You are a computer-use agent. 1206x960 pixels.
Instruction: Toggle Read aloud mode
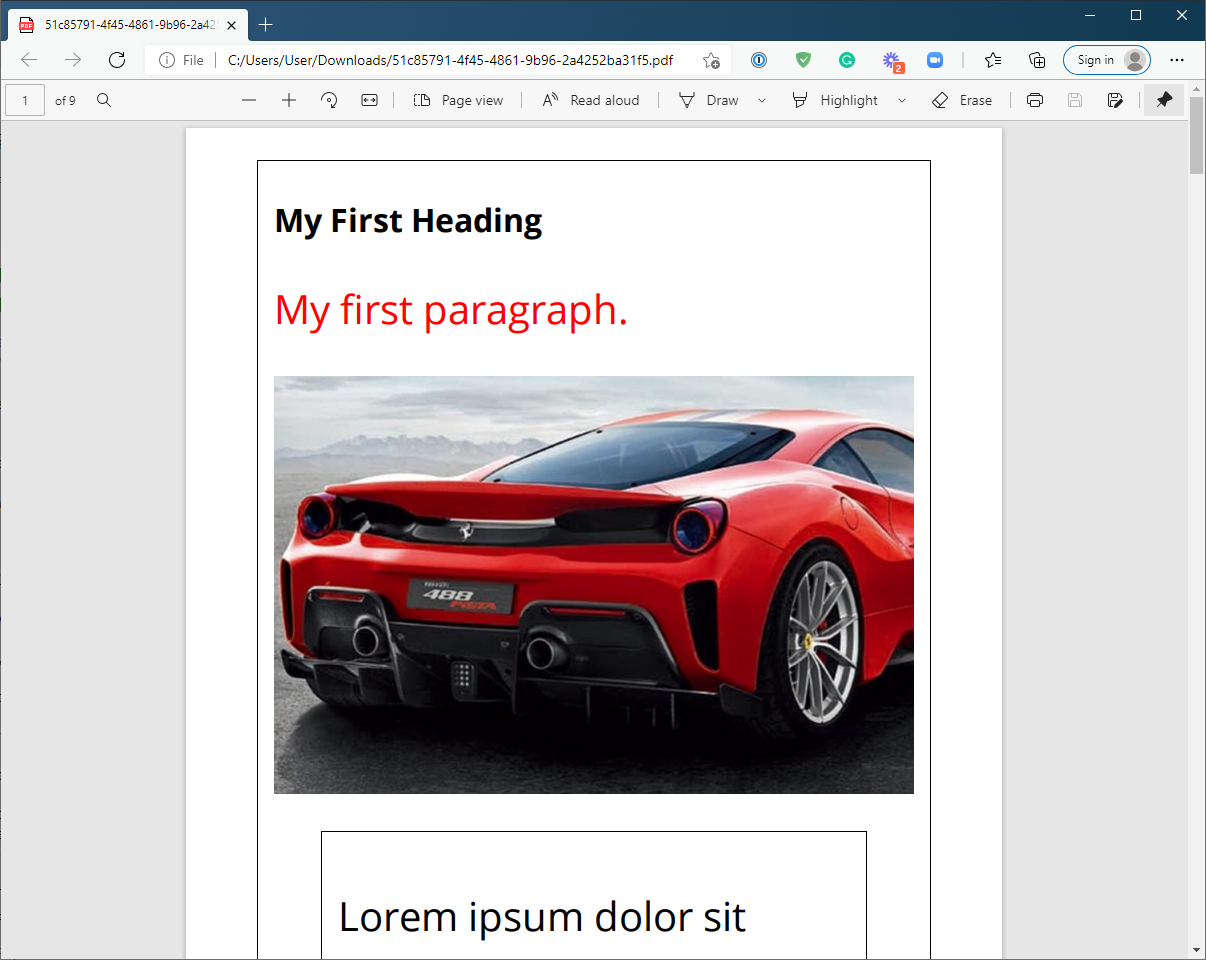(590, 100)
